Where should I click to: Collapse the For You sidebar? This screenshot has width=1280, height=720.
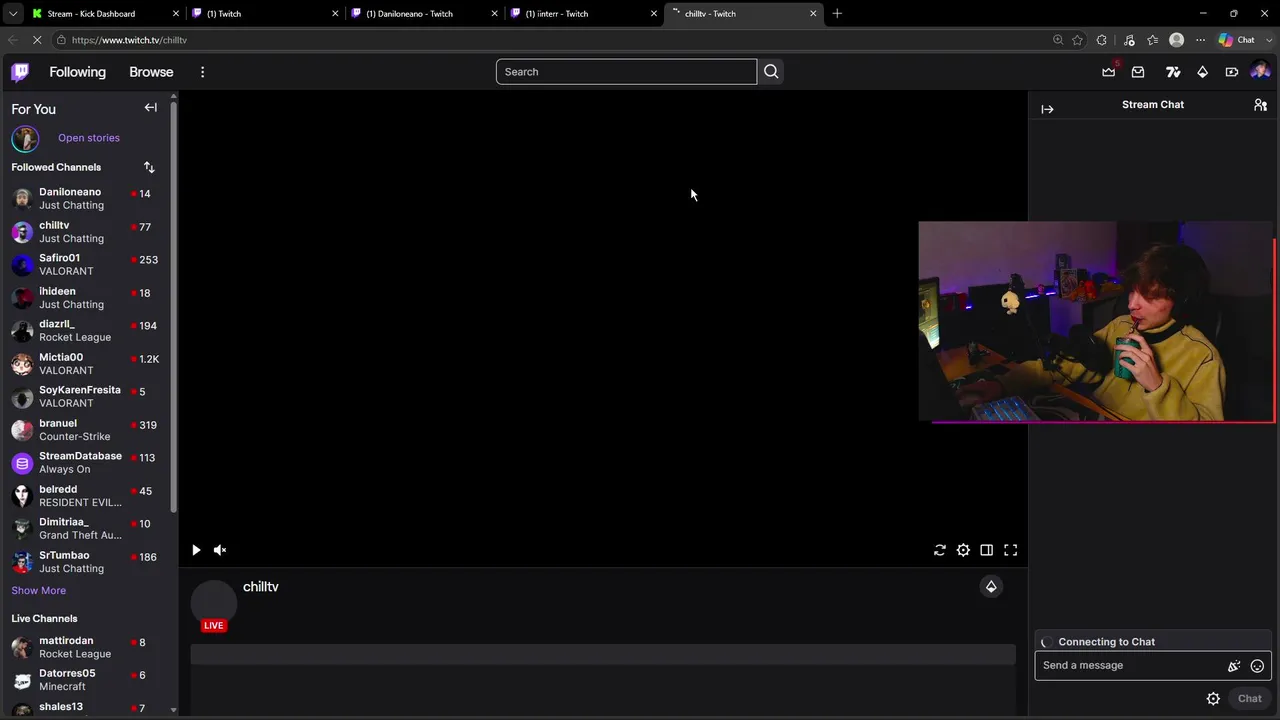pos(151,108)
